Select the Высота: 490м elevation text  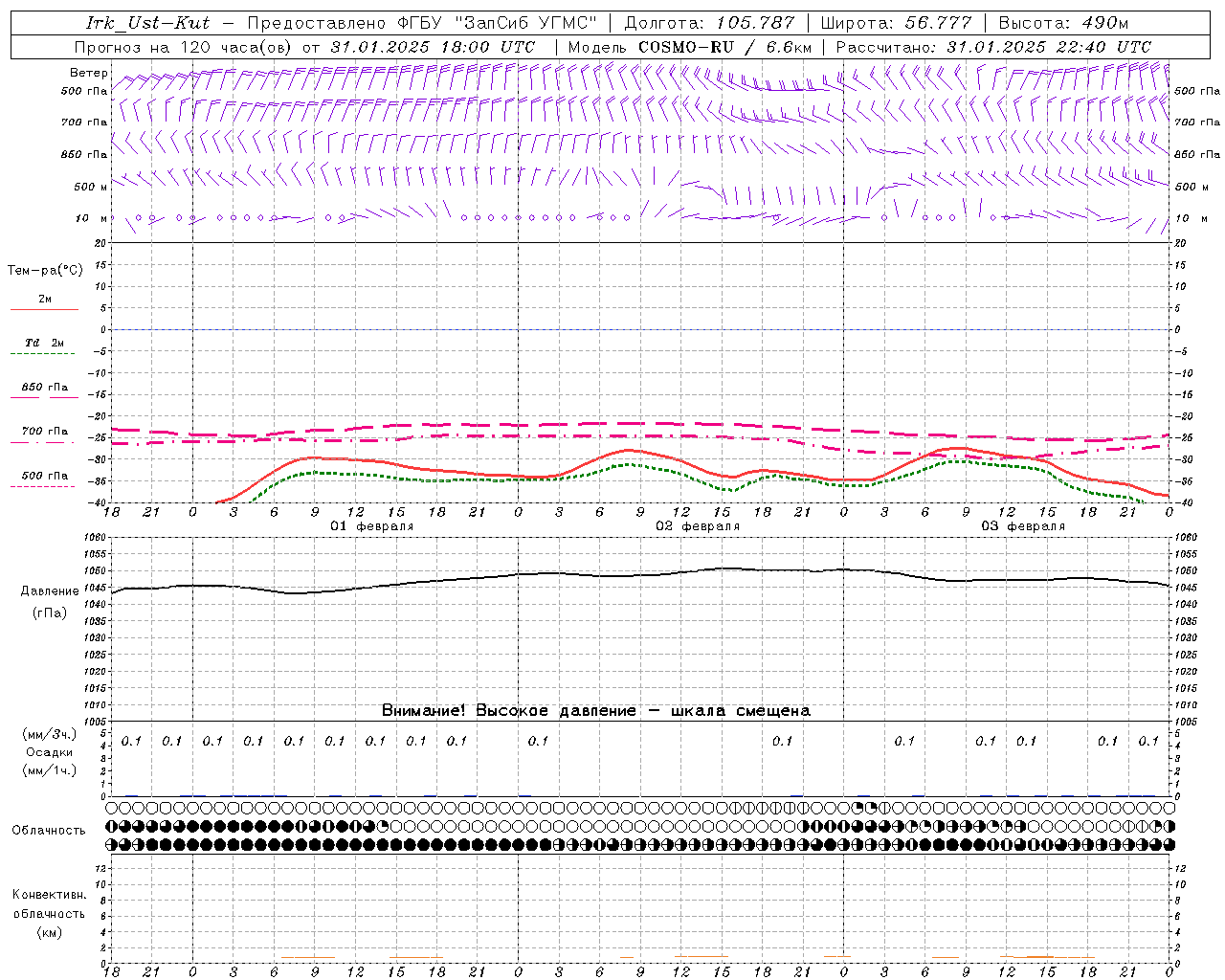(1063, 23)
